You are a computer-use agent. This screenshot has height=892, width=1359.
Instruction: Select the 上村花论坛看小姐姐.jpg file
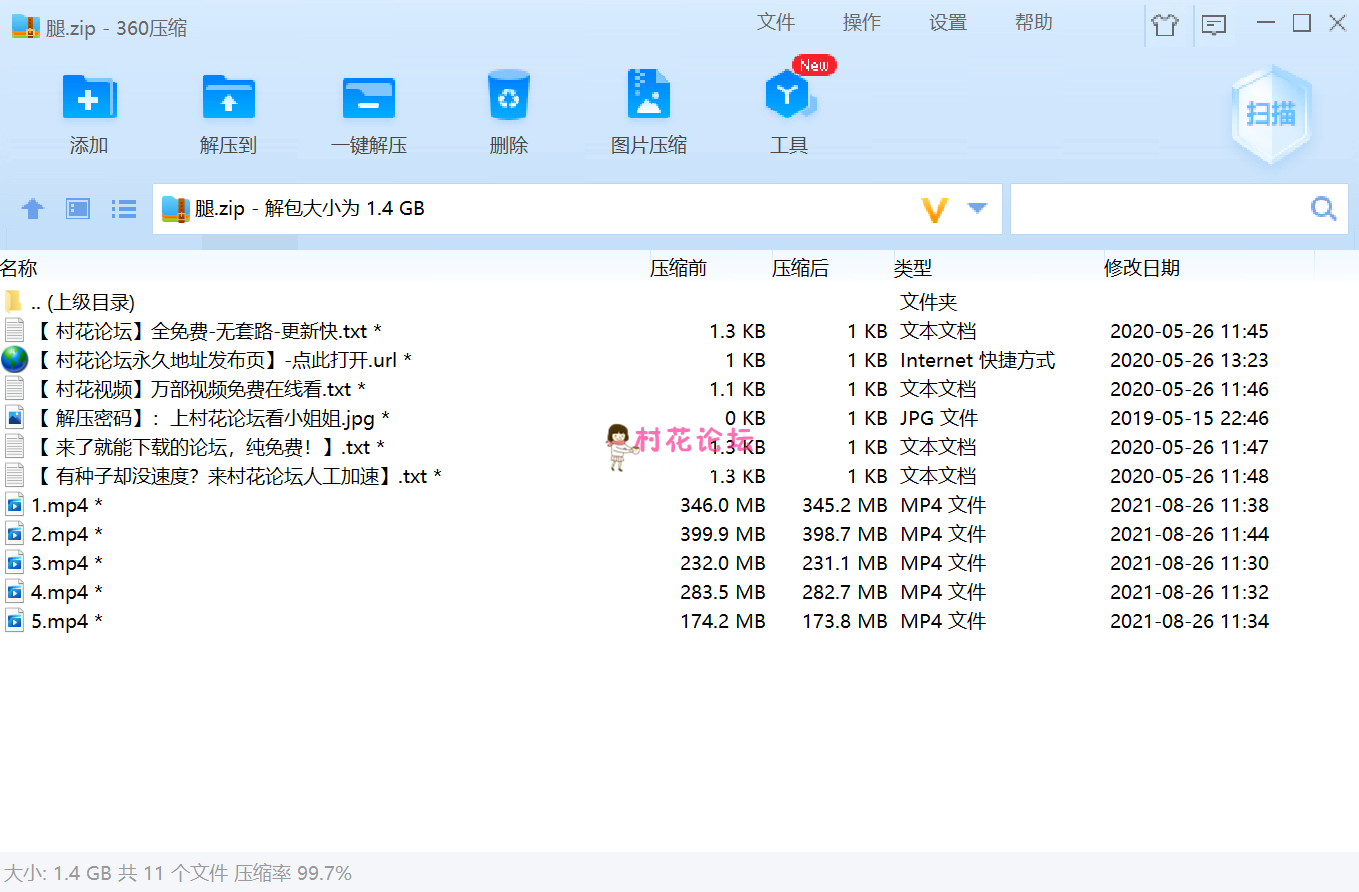tap(211, 418)
